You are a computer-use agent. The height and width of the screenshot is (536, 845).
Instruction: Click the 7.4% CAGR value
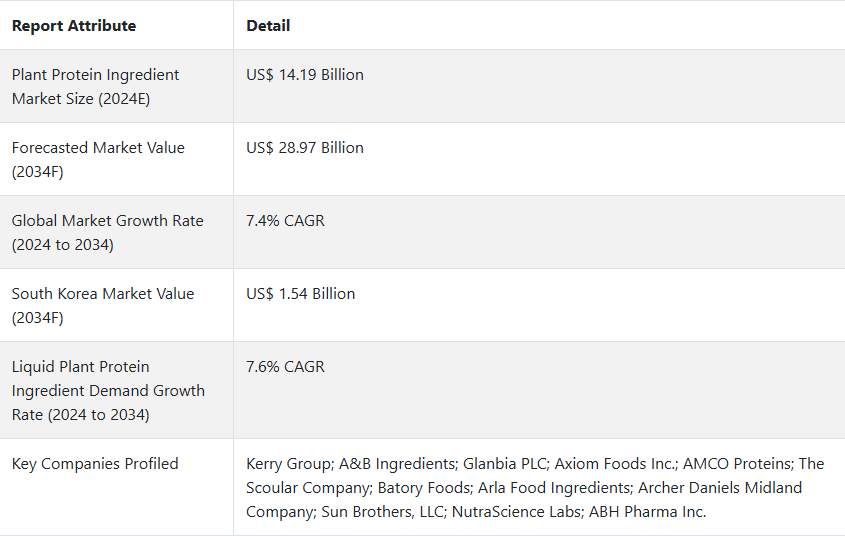[x=285, y=221]
